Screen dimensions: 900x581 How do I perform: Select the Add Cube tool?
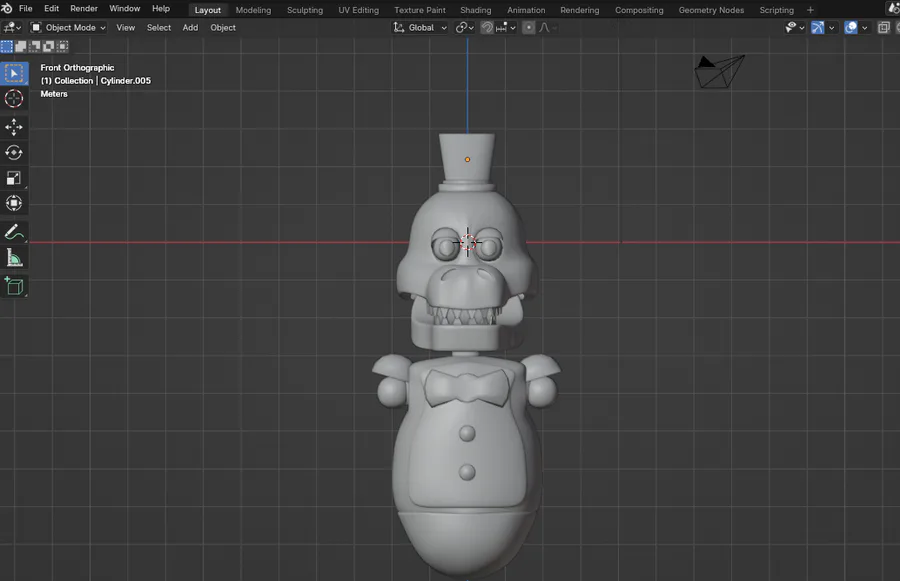pyautogui.click(x=14, y=286)
